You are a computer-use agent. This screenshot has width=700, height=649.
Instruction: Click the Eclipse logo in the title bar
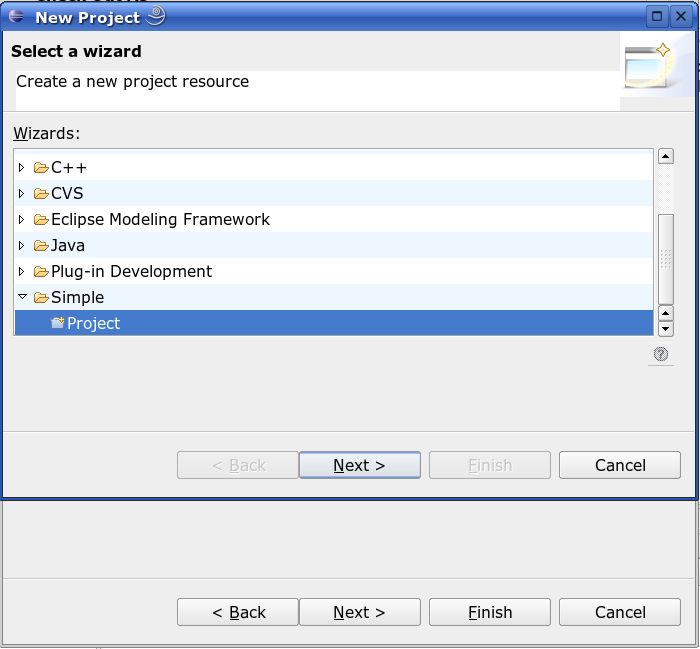(x=16, y=17)
